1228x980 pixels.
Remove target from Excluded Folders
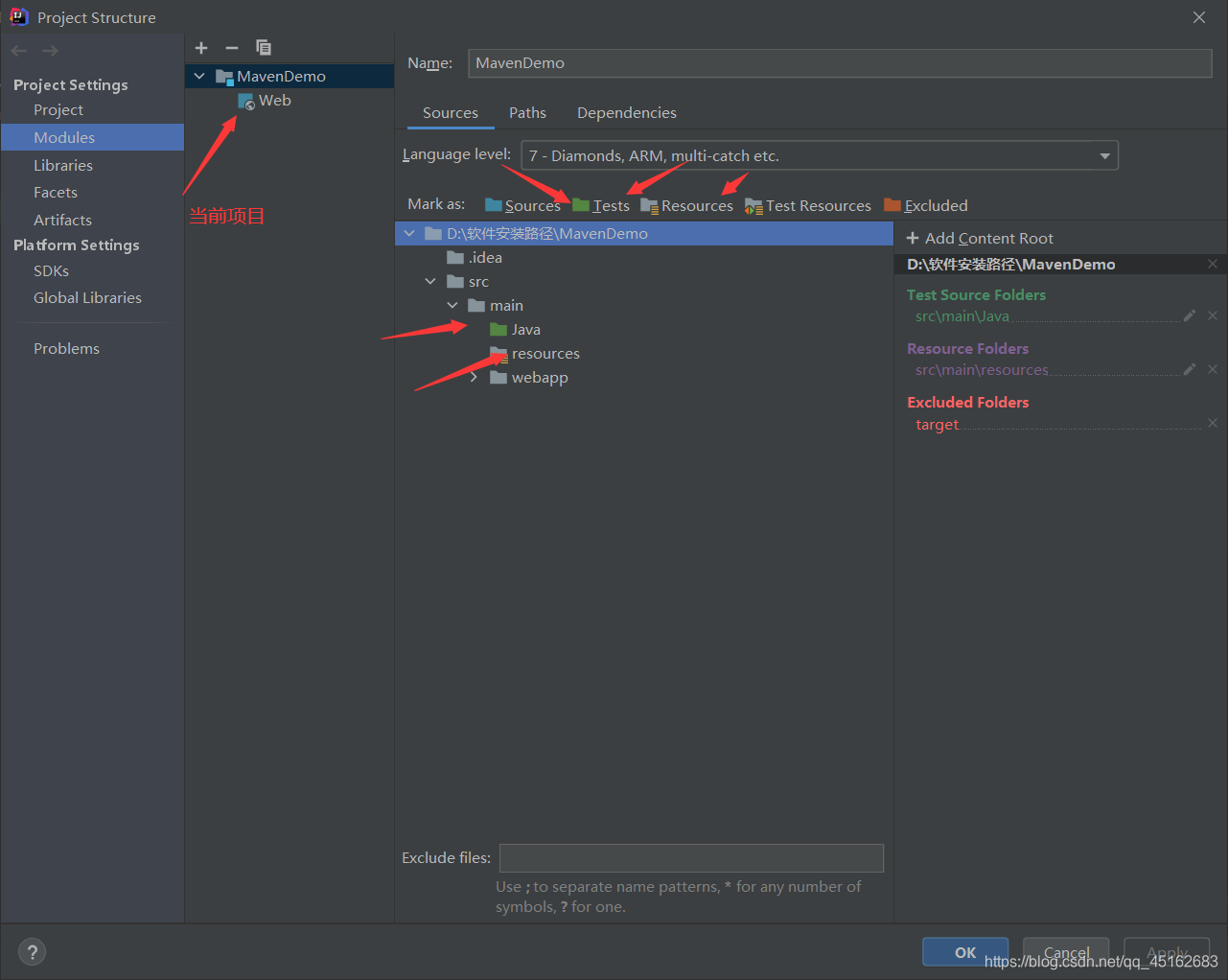pyautogui.click(x=1213, y=423)
